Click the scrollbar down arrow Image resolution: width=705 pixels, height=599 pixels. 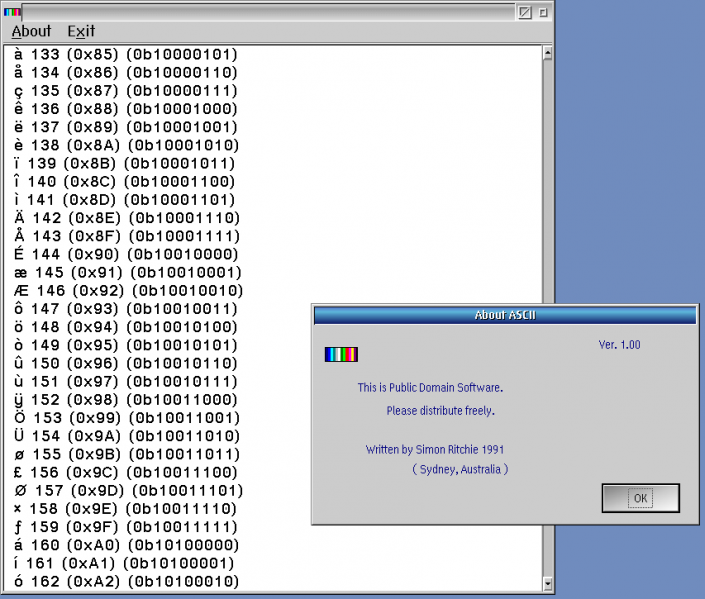545,583
